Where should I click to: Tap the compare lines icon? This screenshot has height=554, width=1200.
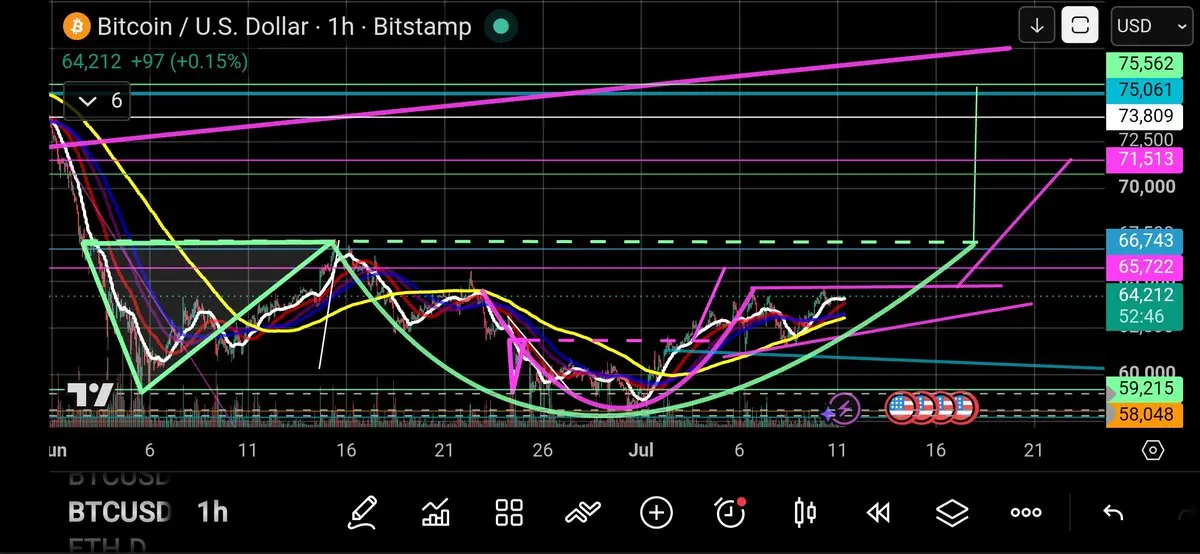tap(583, 513)
